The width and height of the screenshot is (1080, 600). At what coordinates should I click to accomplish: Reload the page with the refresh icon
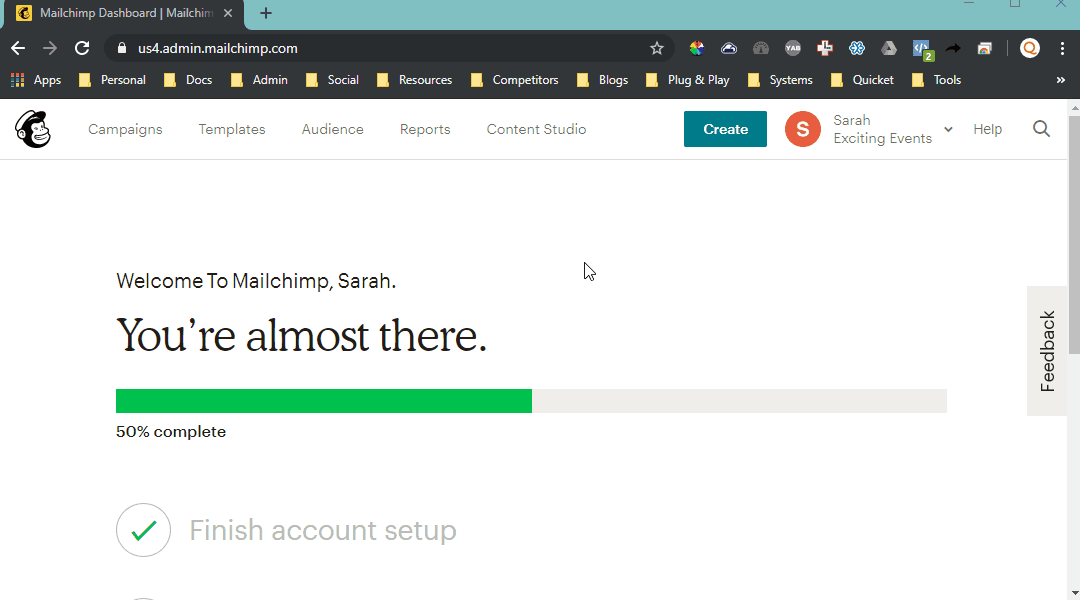click(x=82, y=48)
